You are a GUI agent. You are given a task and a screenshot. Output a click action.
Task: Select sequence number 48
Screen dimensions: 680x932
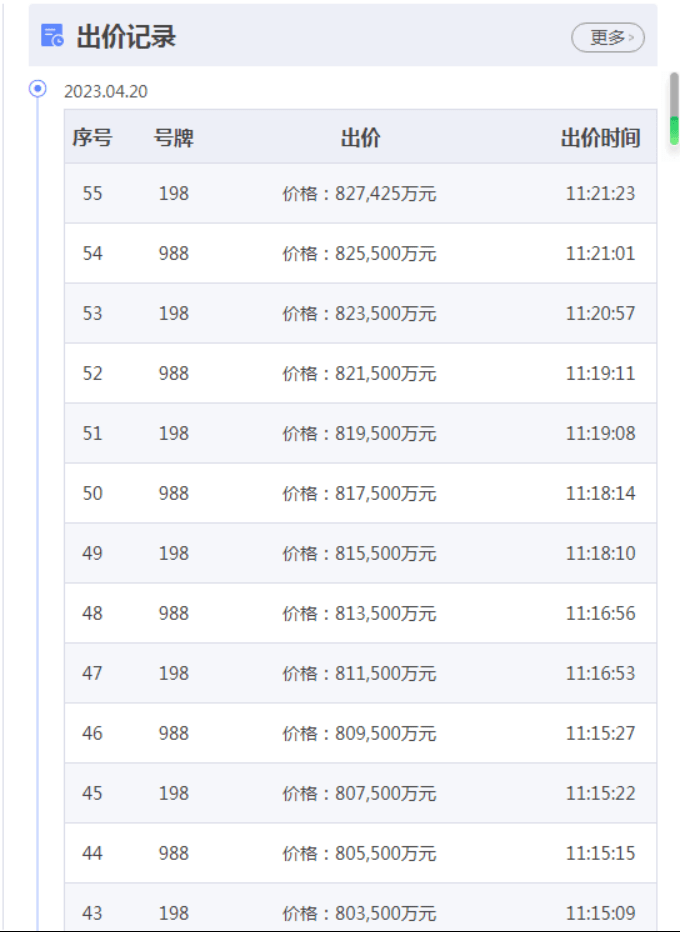(92, 614)
